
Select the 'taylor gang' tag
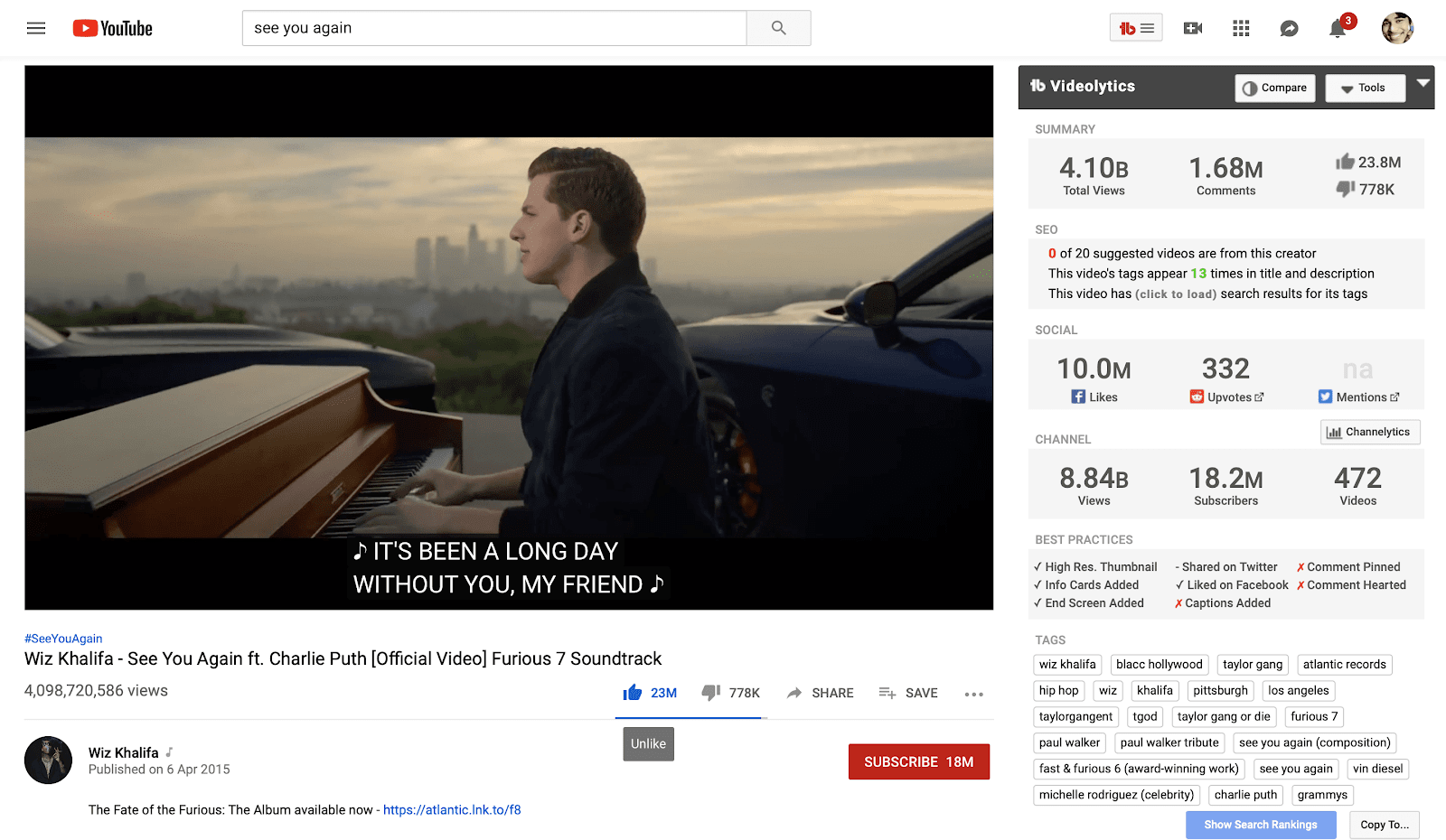(1253, 665)
